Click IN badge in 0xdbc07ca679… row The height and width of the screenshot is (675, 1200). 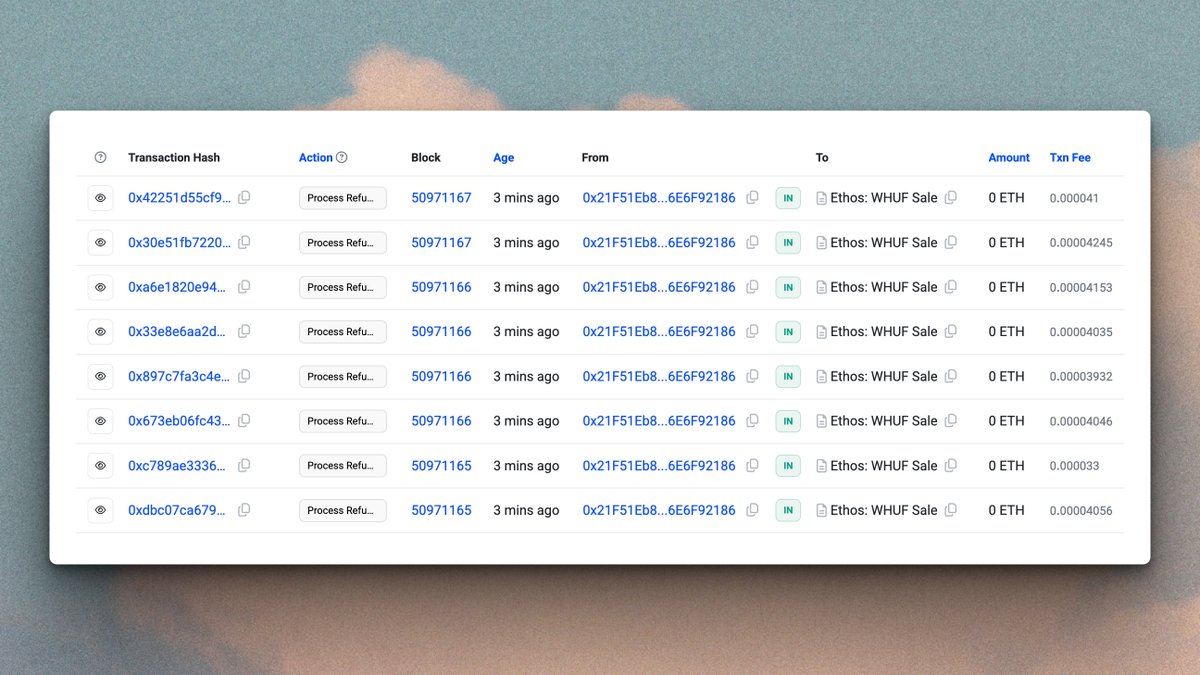(788, 510)
